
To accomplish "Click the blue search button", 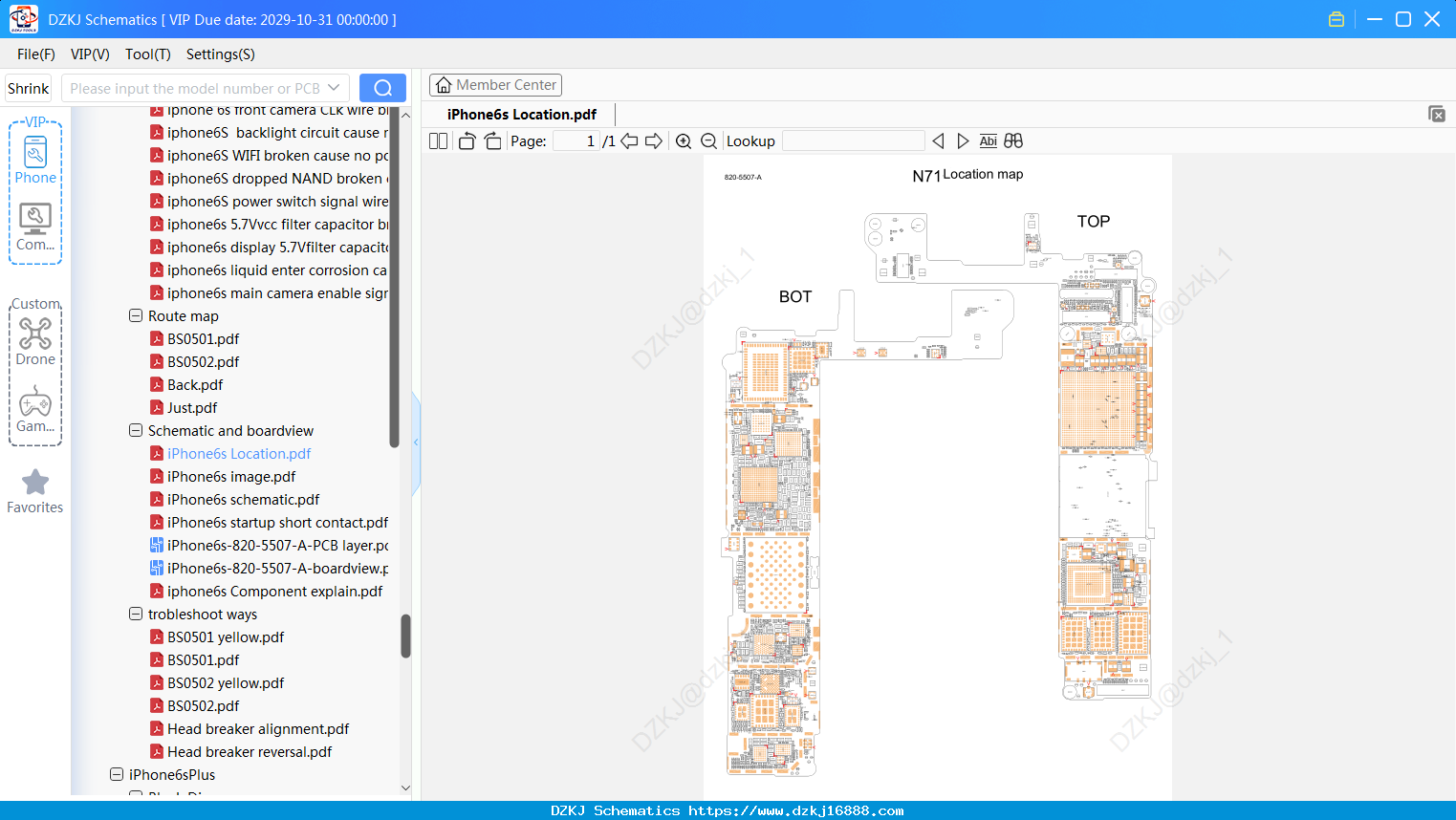I will point(382,88).
